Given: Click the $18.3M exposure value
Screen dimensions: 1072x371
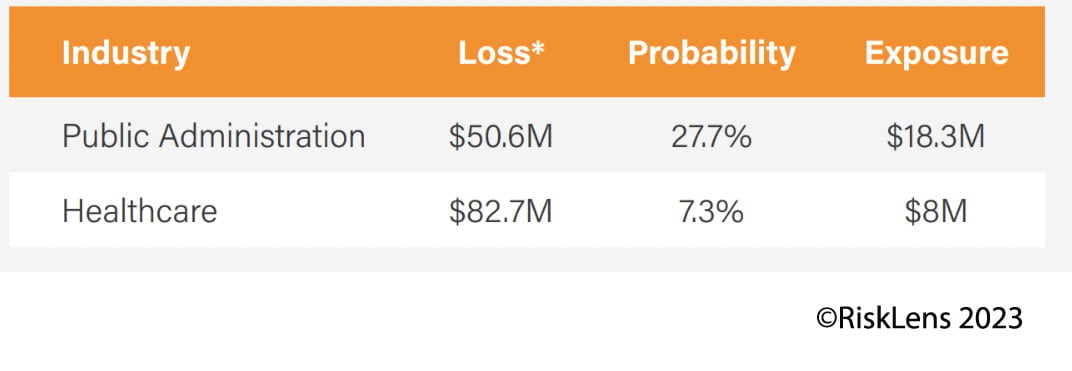Looking at the screenshot, I should click(936, 136).
